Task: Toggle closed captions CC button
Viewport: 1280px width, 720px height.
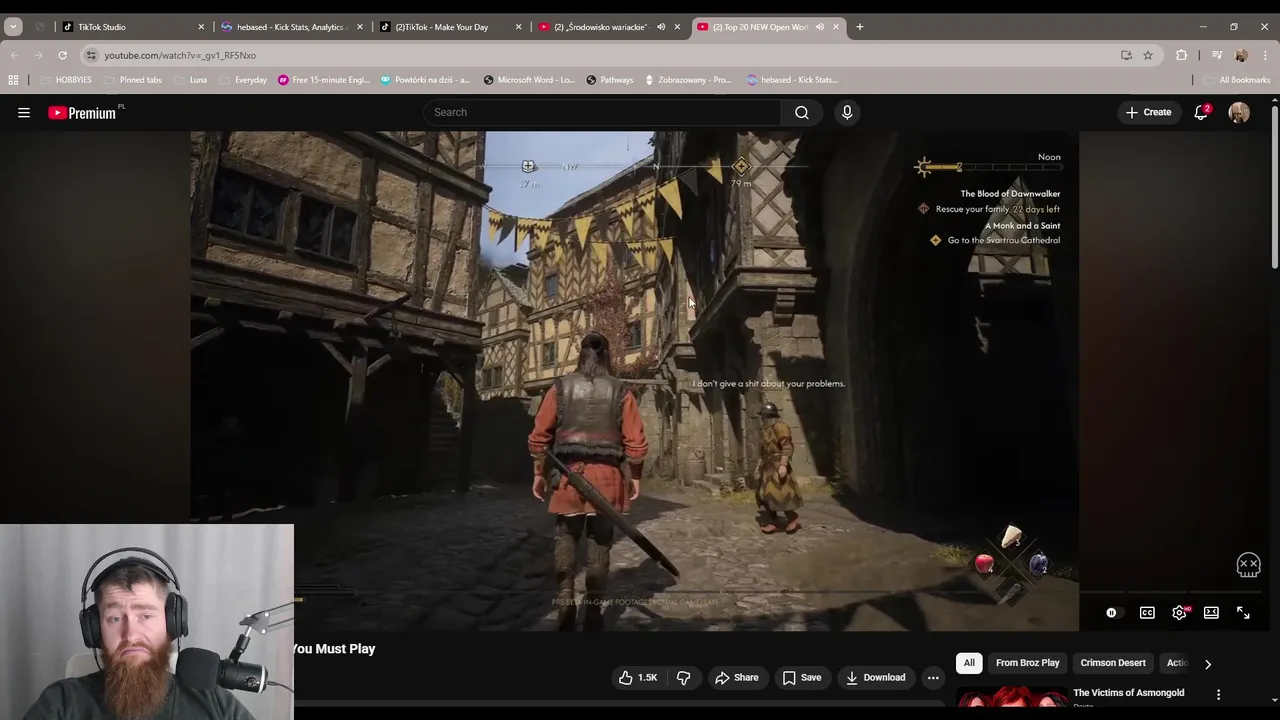Action: pos(1147,612)
